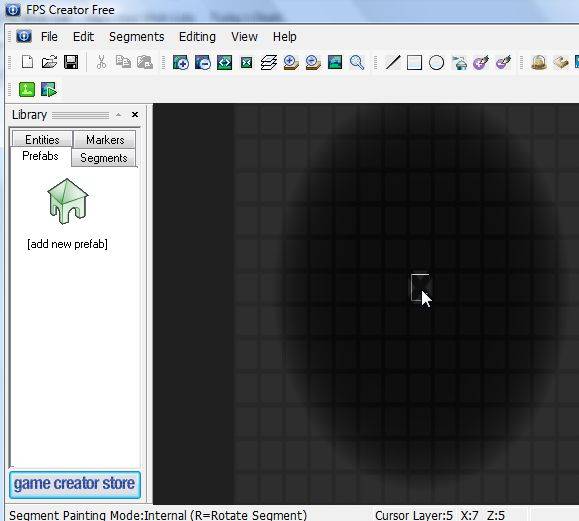
Task: Click the highlighted grid cell in editor
Action: pyautogui.click(x=420, y=287)
